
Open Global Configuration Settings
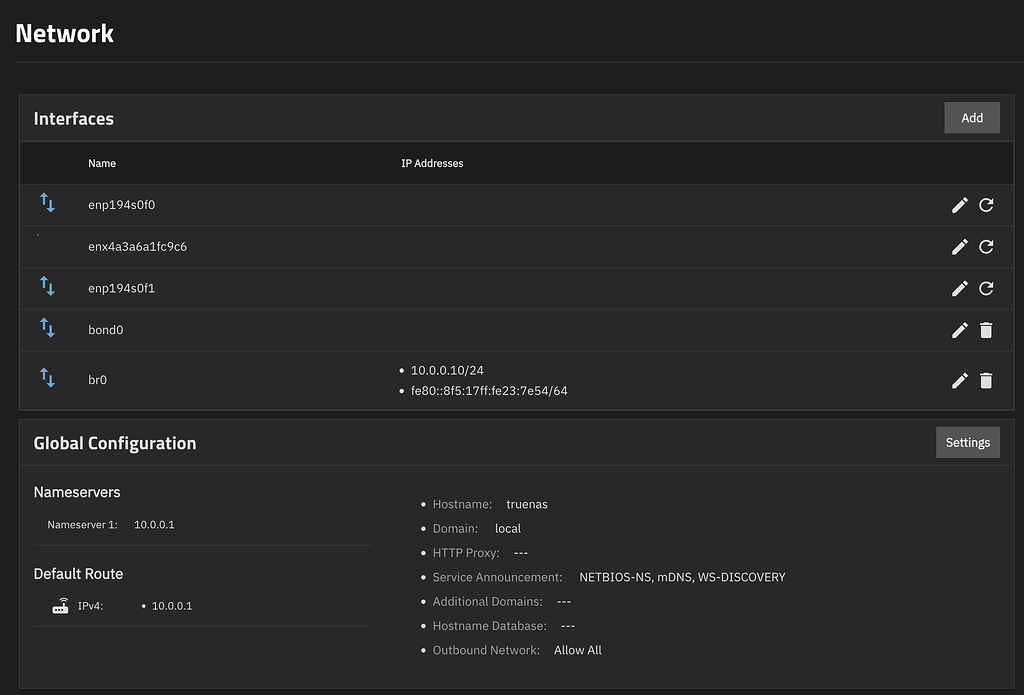pos(967,442)
